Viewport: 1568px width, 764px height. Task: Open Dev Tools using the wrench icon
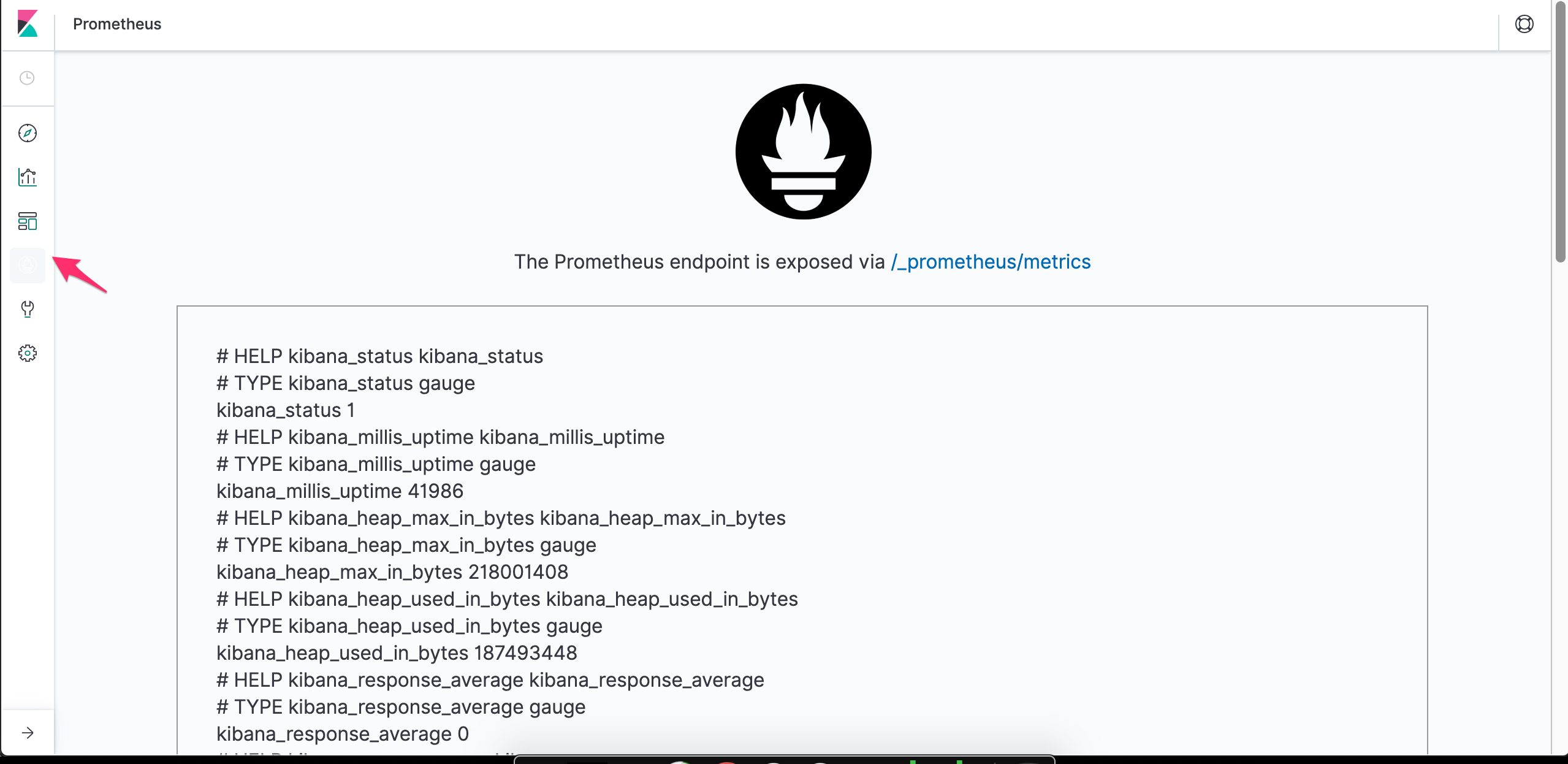tap(28, 309)
